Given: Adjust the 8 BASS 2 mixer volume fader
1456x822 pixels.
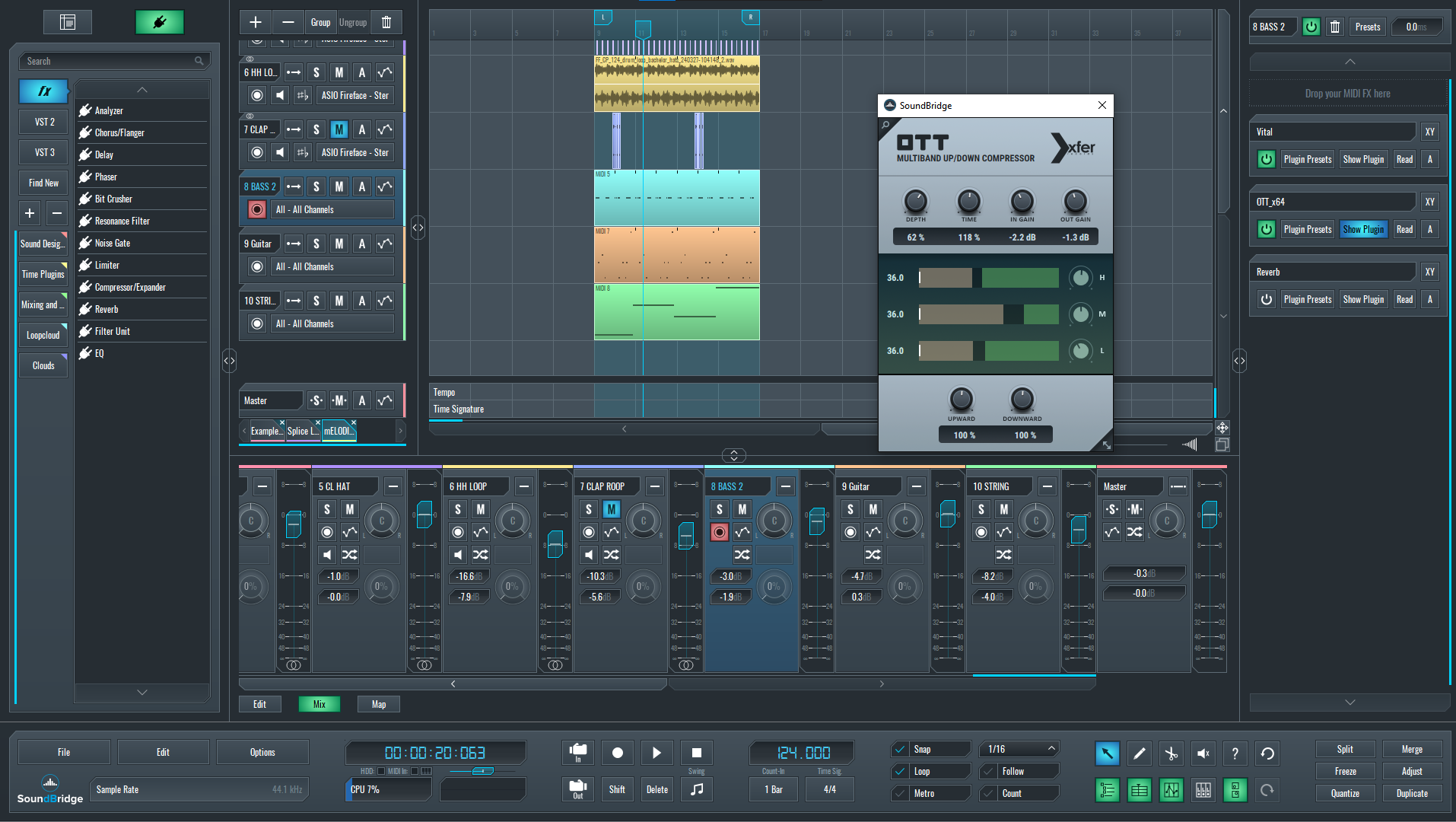Looking at the screenshot, I should [816, 521].
